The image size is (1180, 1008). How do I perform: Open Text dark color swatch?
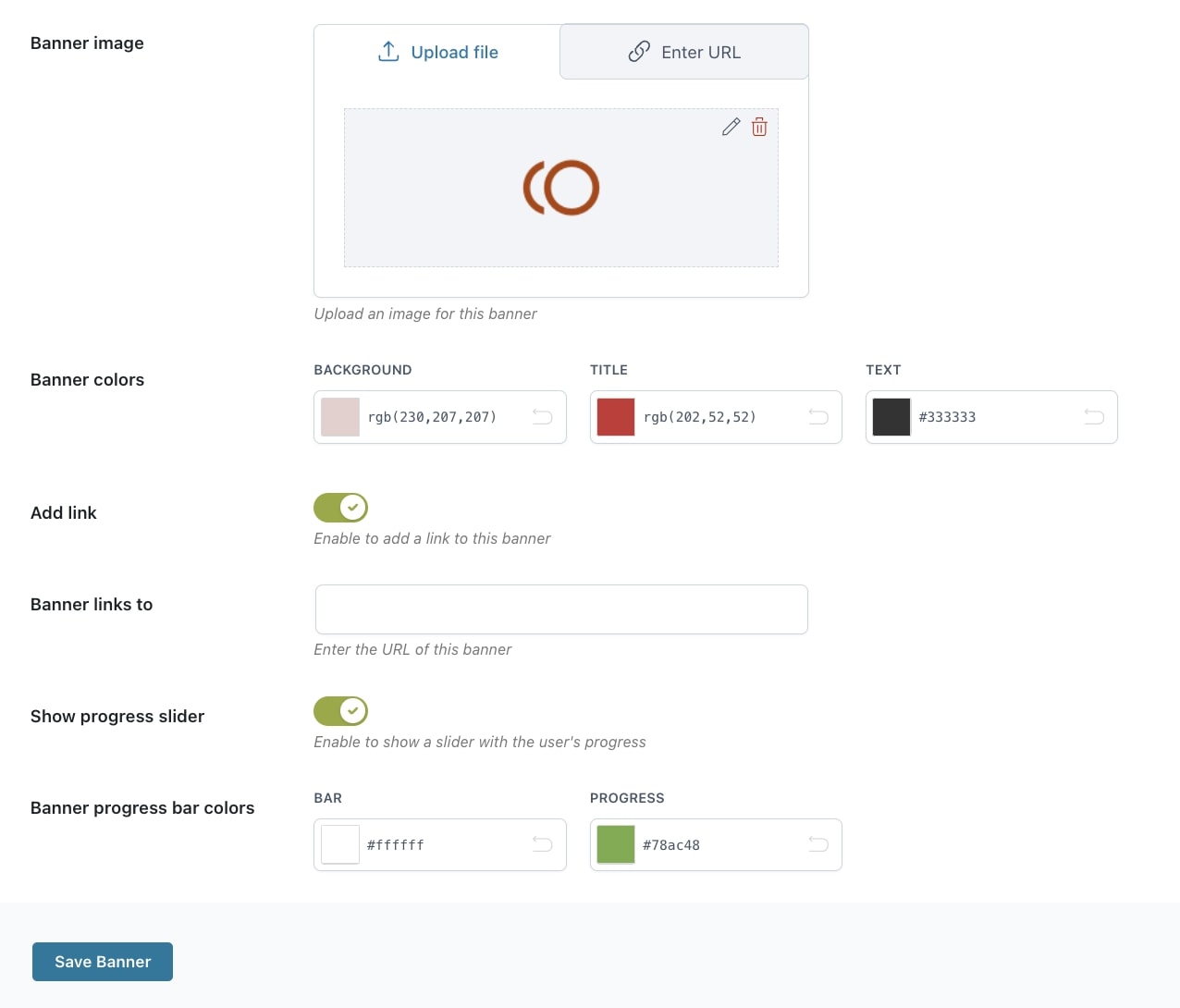point(891,417)
